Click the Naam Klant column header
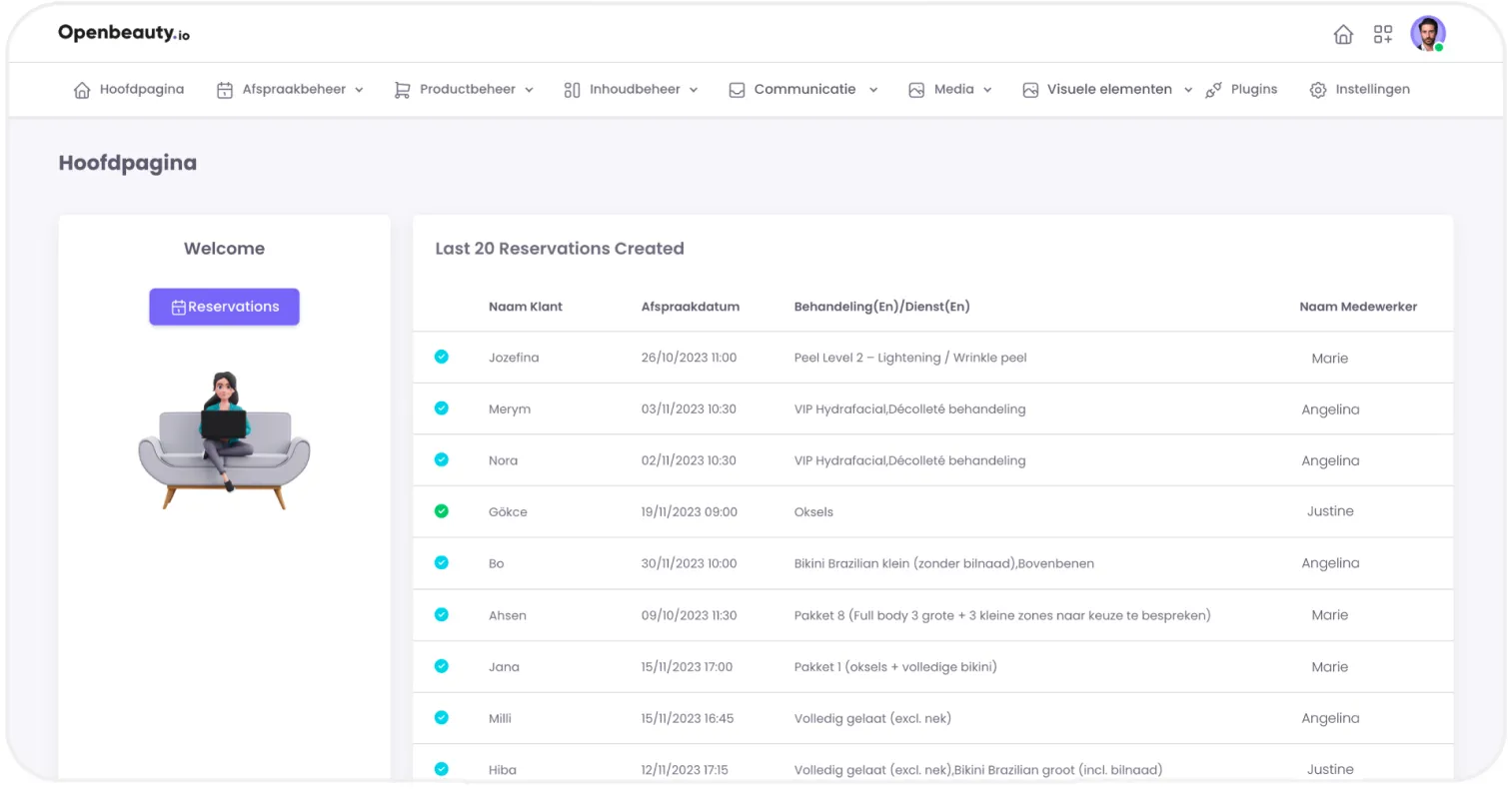The width and height of the screenshot is (1512, 792). coord(526,307)
